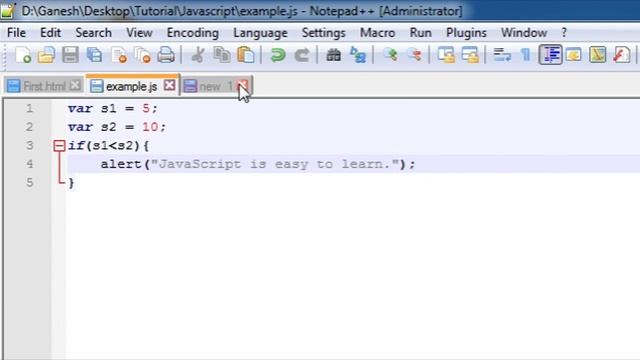Image resolution: width=640 pixels, height=360 pixels.
Task: Open the Plugins menu
Action: pos(466,33)
